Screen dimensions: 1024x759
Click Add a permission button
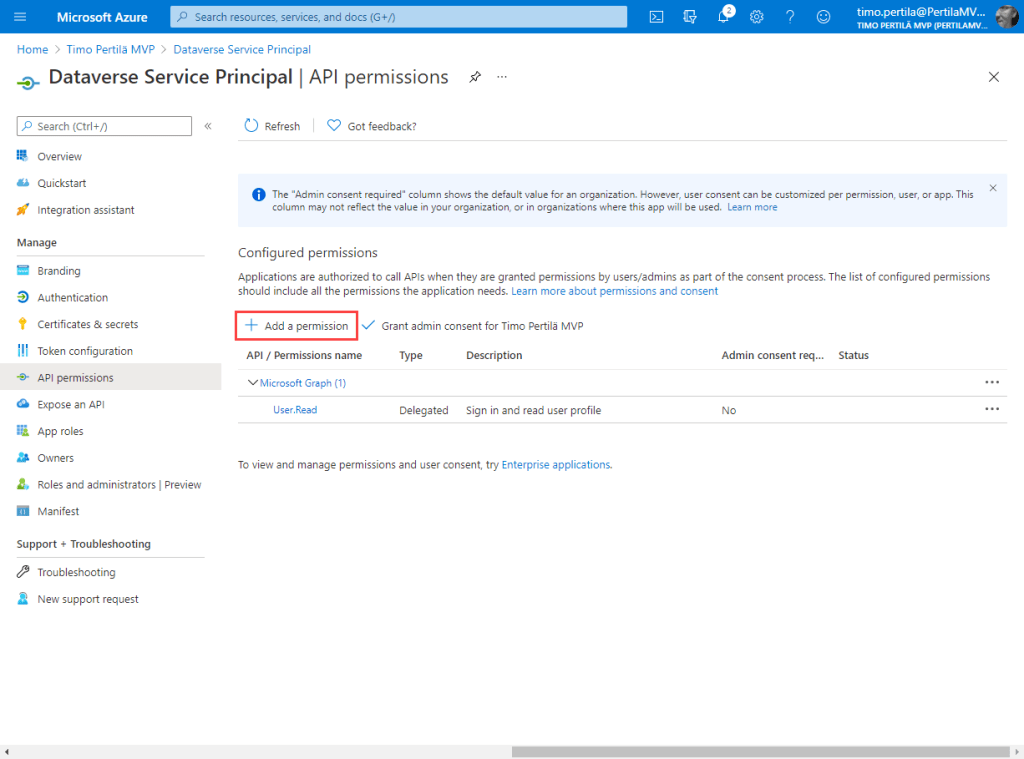point(297,326)
